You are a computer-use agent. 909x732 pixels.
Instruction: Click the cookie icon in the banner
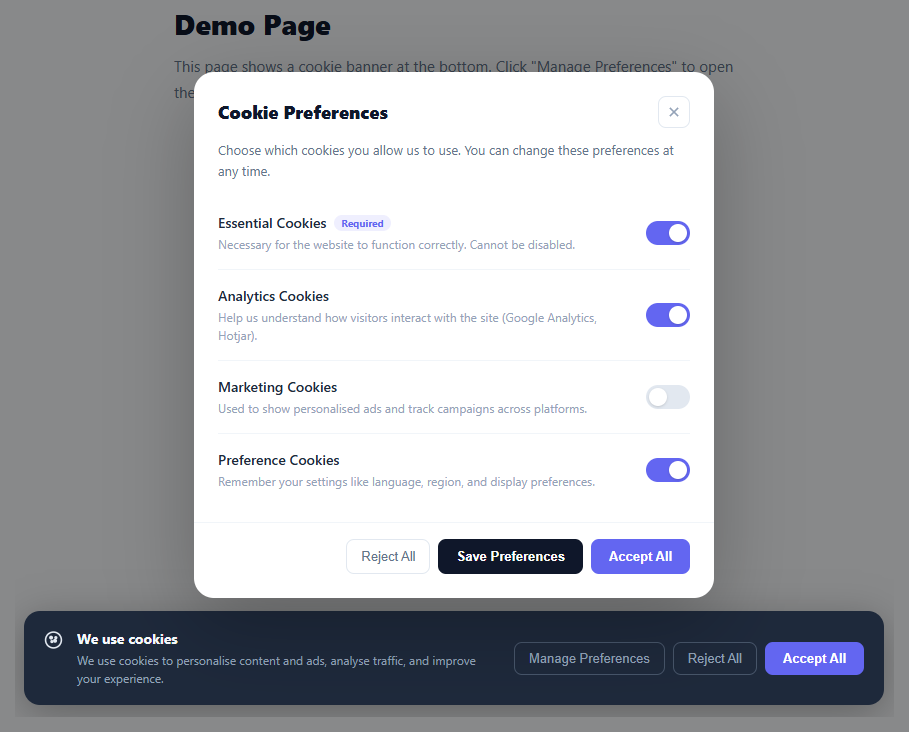[x=53, y=640]
